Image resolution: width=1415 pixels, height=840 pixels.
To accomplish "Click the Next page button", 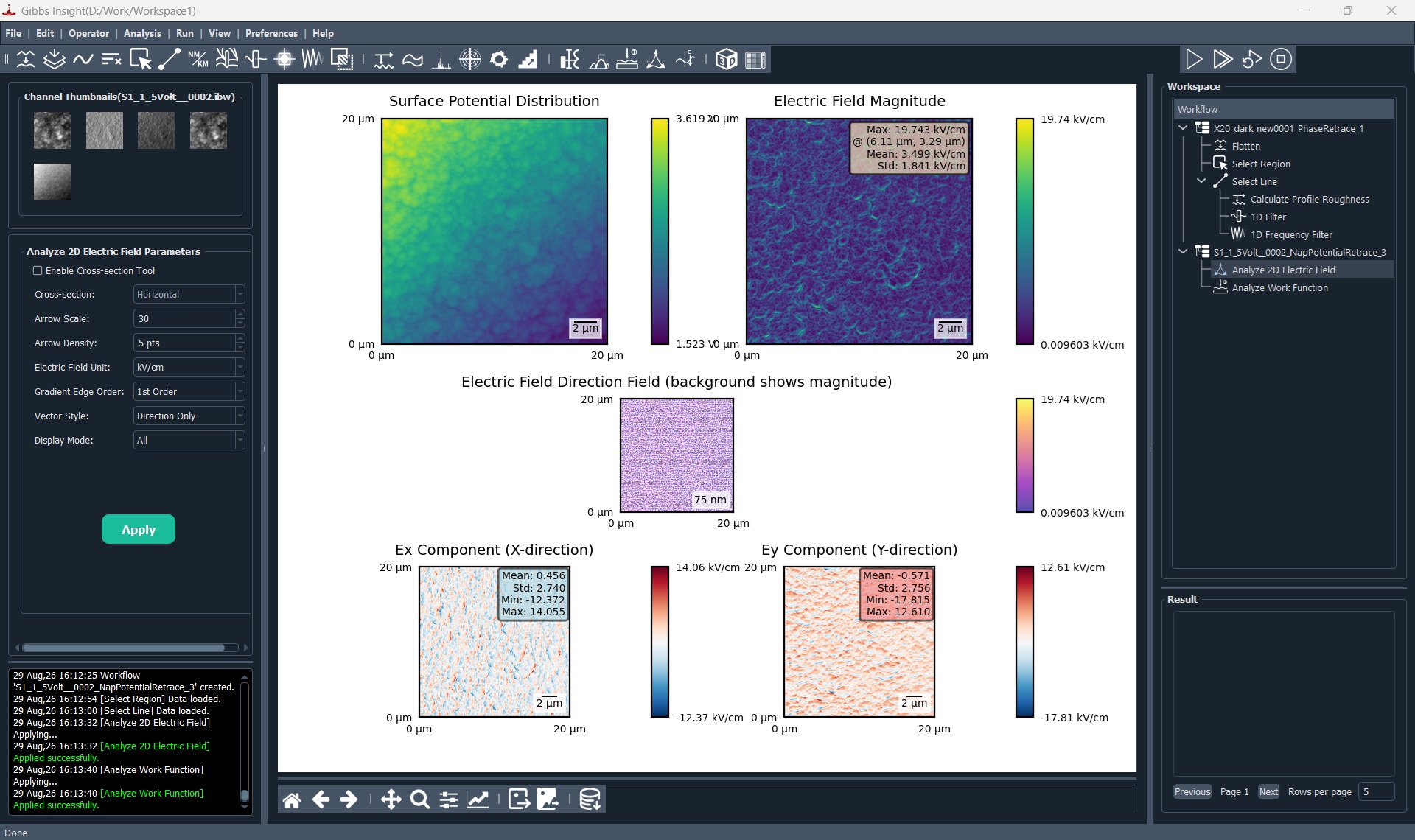I will [x=1268, y=791].
